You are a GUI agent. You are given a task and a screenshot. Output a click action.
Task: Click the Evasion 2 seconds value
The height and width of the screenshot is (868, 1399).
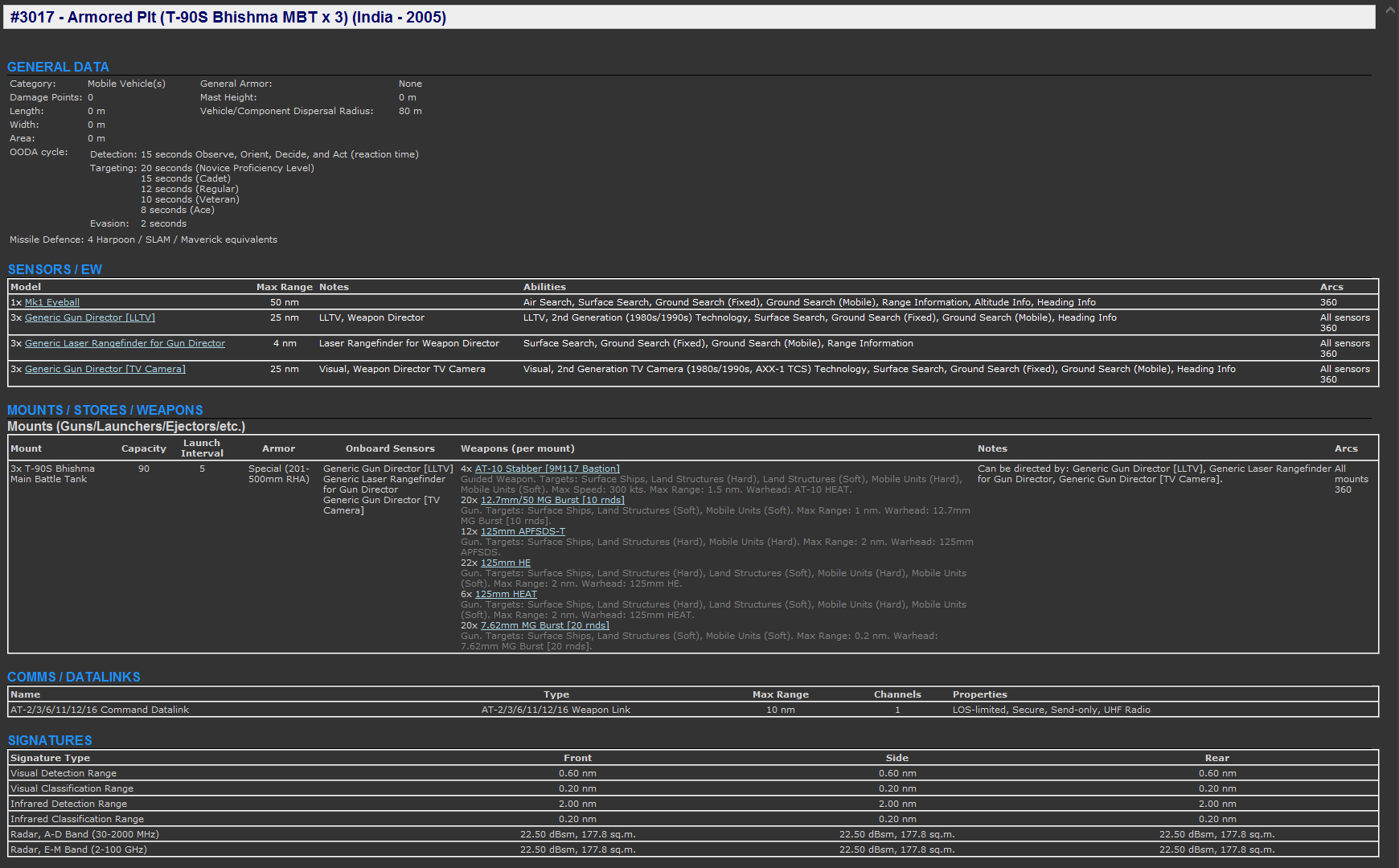click(x=163, y=223)
